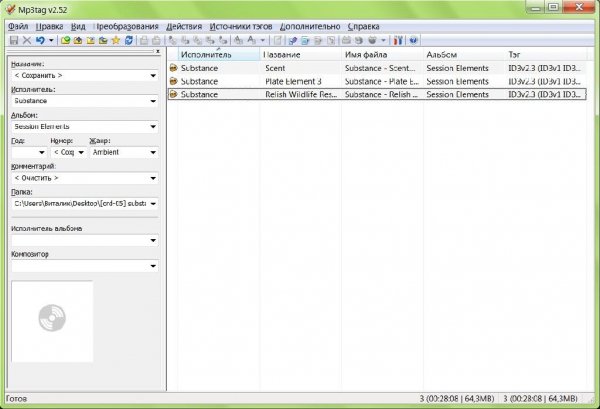Click the Tag to Tag converter icon
The width and height of the screenshot is (600, 409).
(x=223, y=40)
